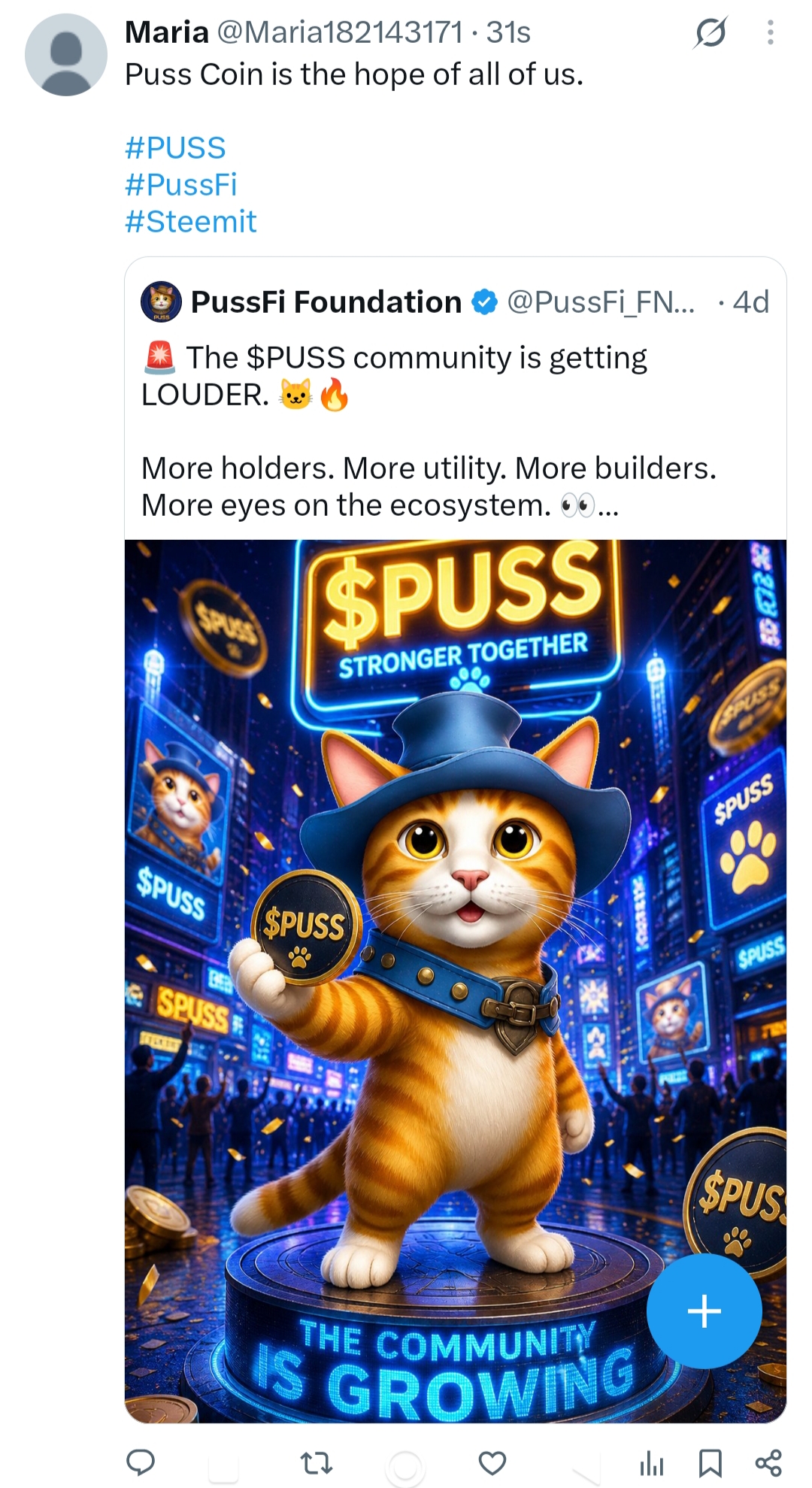Open the #Steemit hashtag

(191, 222)
